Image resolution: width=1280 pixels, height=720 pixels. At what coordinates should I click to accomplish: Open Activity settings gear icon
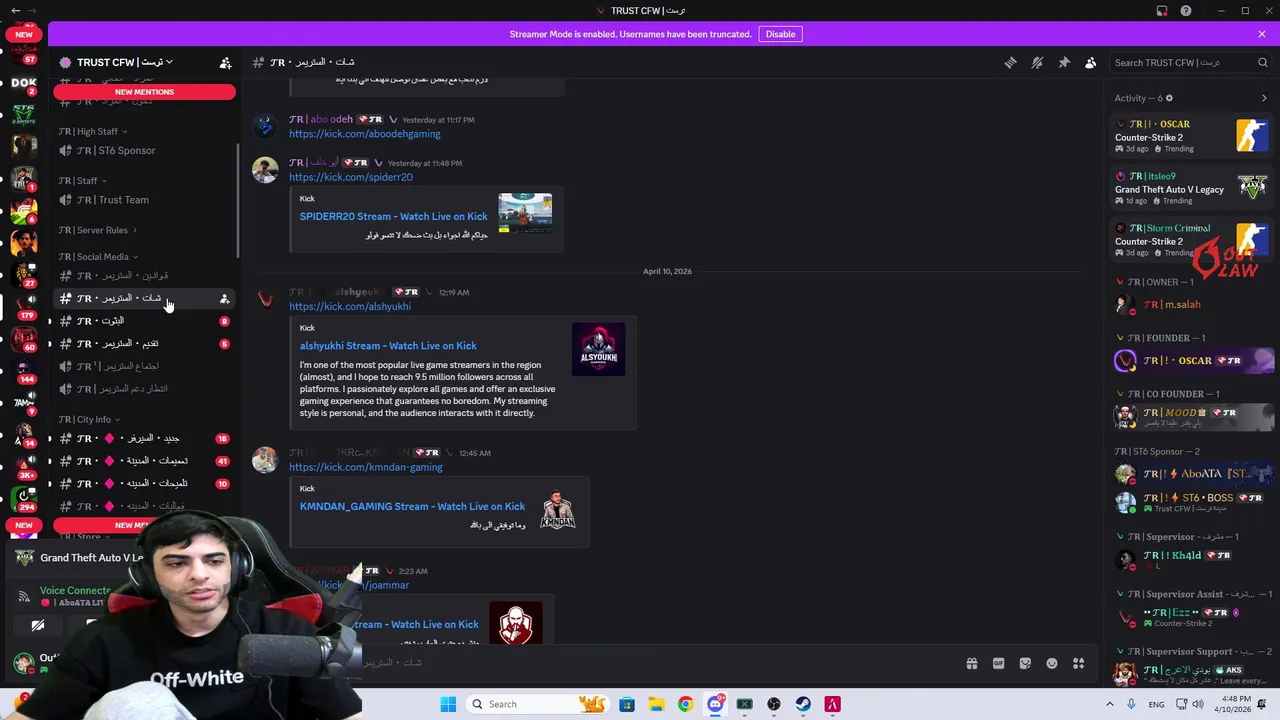[x=1169, y=98]
